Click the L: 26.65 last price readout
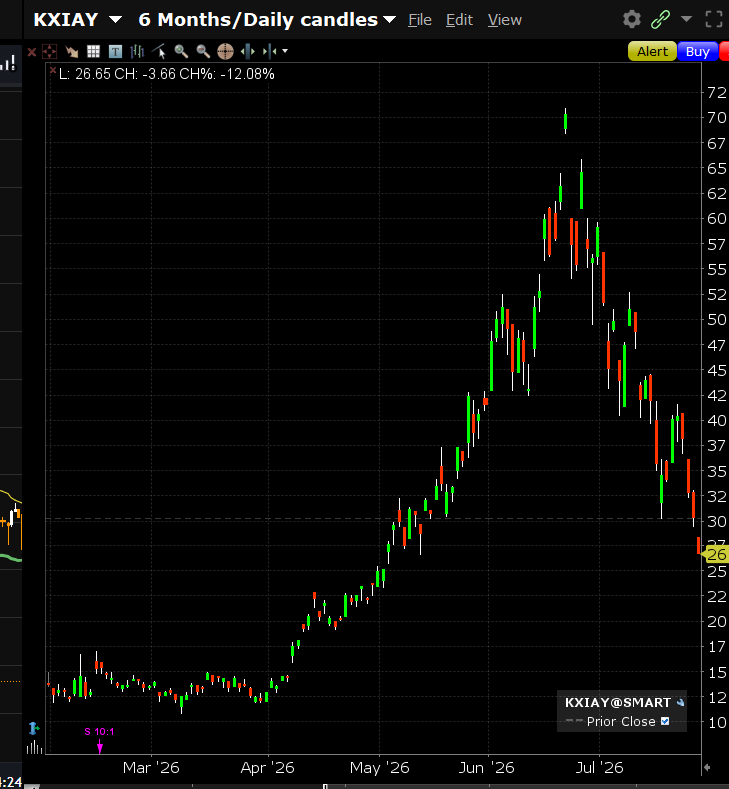Image resolution: width=729 pixels, height=789 pixels. coord(85,74)
